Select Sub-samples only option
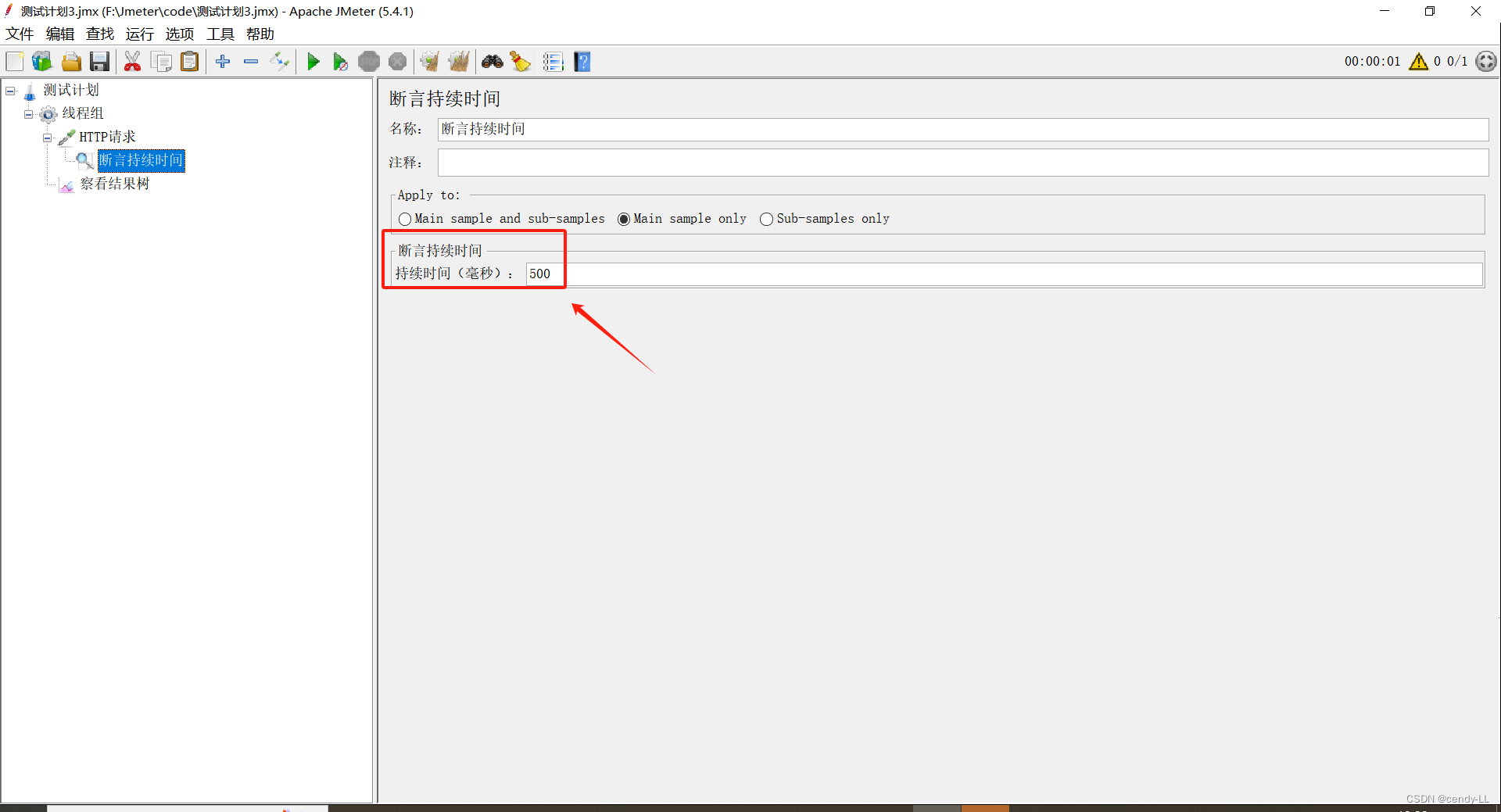The height and width of the screenshot is (812, 1501). point(766,219)
